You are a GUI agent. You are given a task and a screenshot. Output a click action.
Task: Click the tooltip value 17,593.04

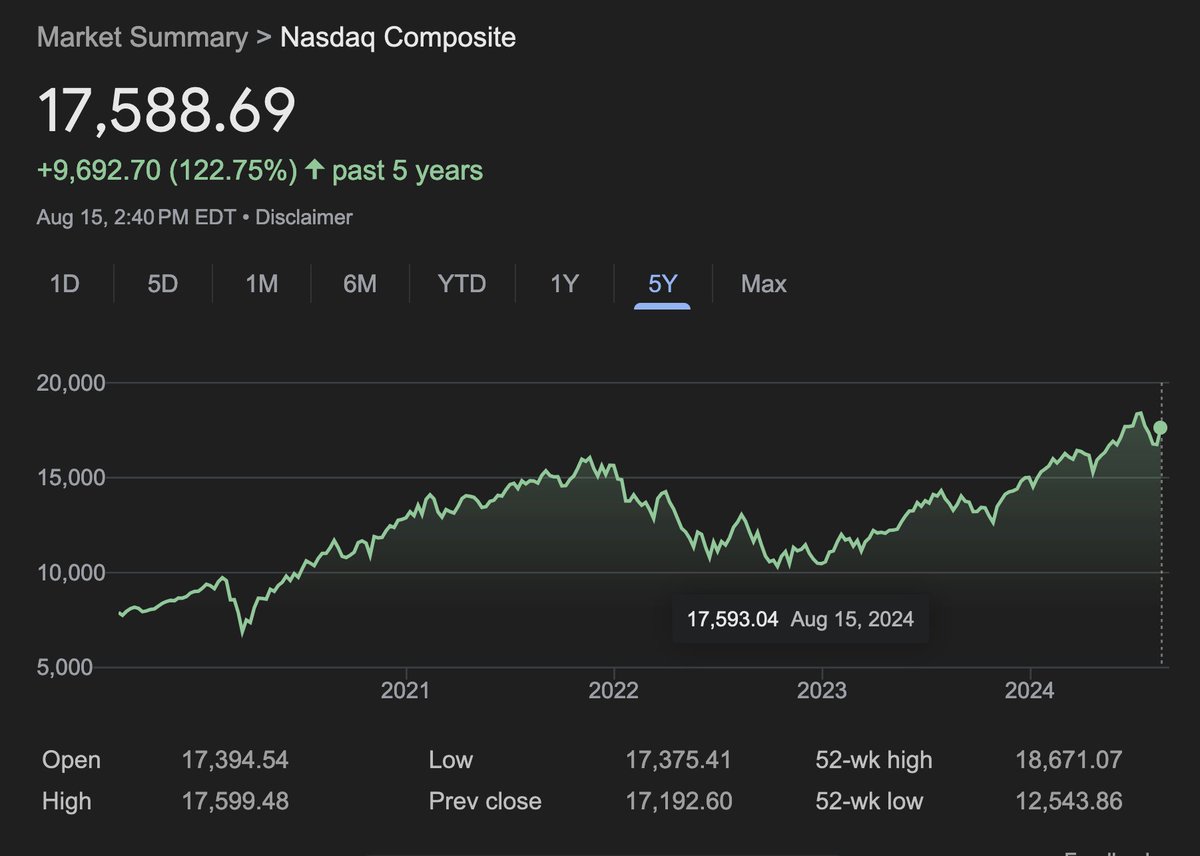[732, 619]
